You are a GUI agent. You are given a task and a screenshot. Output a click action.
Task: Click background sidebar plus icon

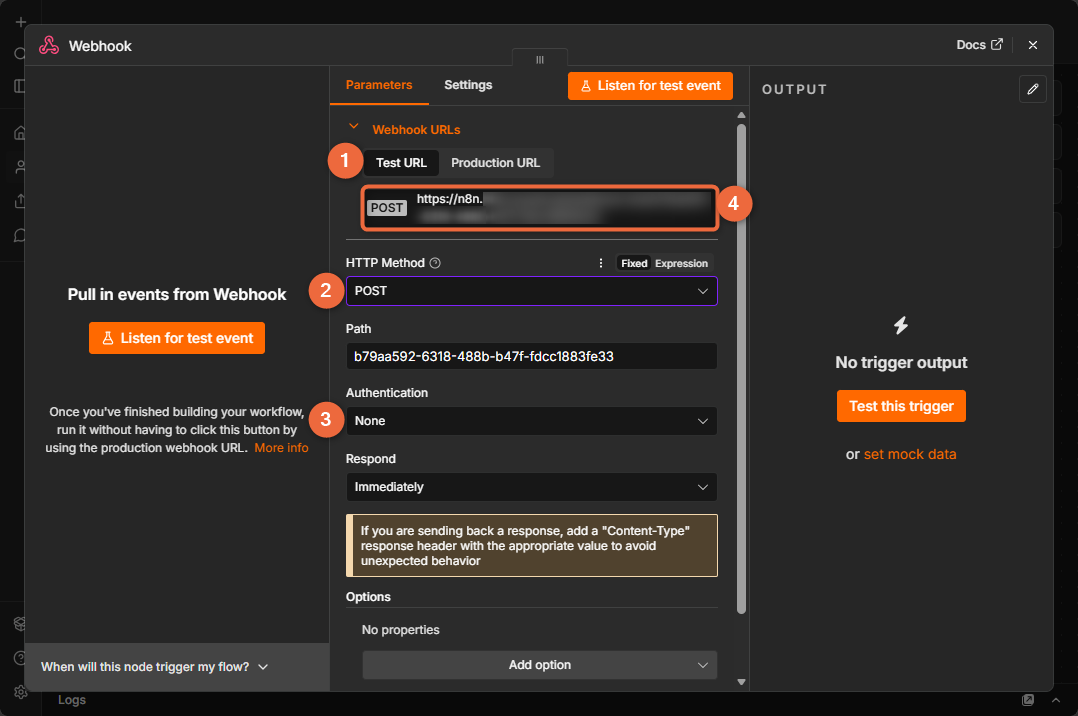coord(21,22)
